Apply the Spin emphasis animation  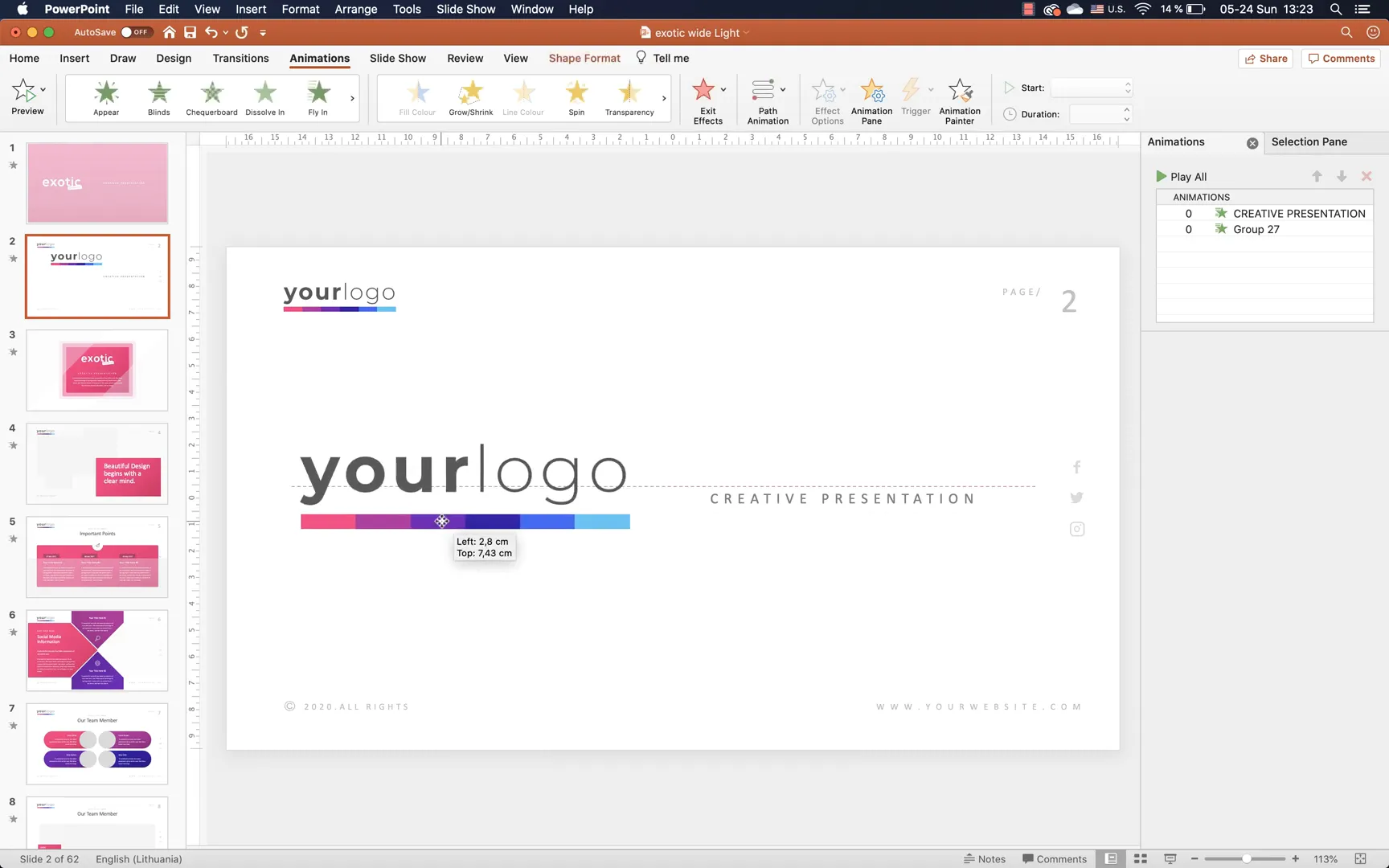click(x=576, y=96)
